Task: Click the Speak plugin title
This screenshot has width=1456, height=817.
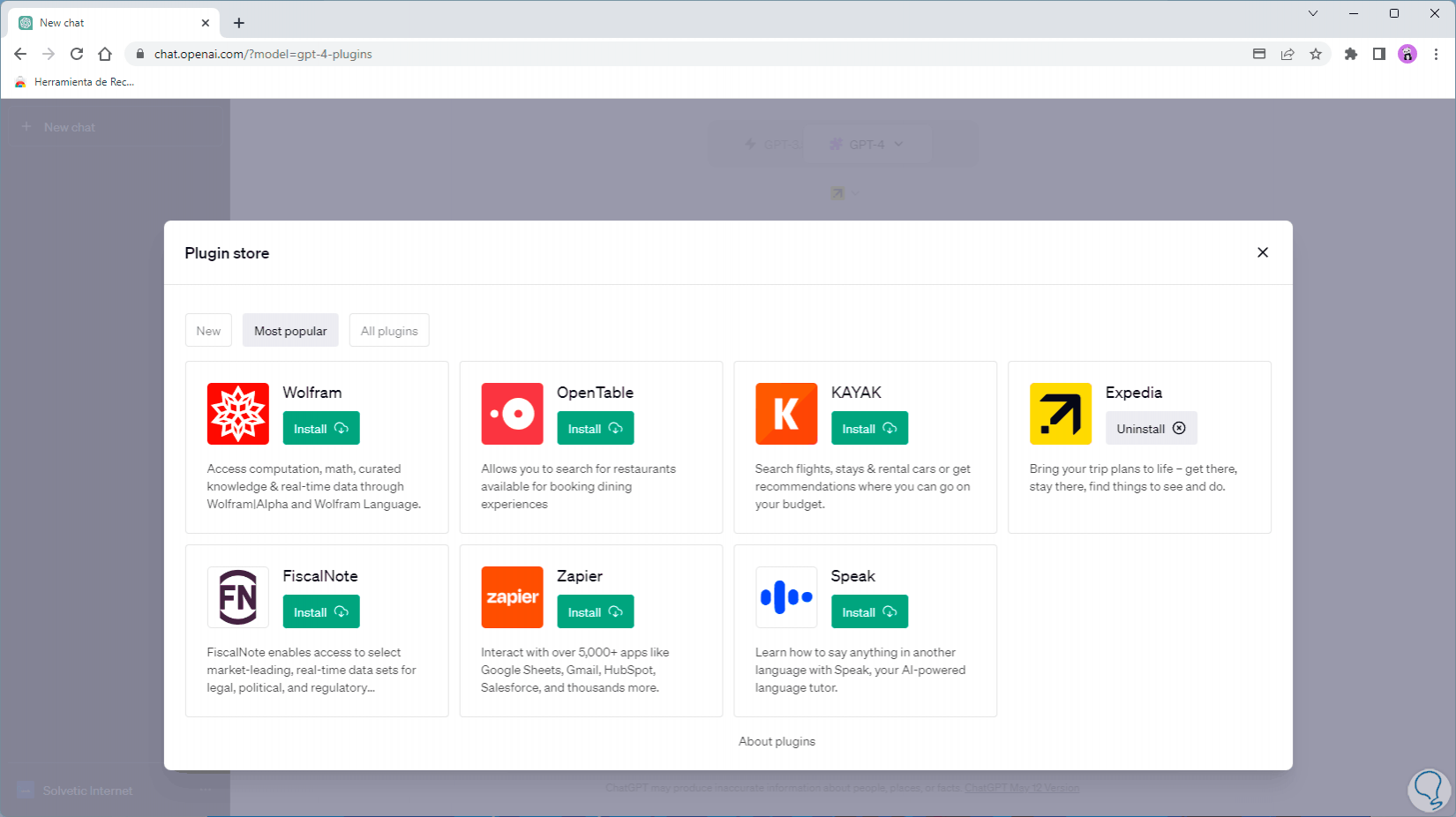Action: coord(853,576)
